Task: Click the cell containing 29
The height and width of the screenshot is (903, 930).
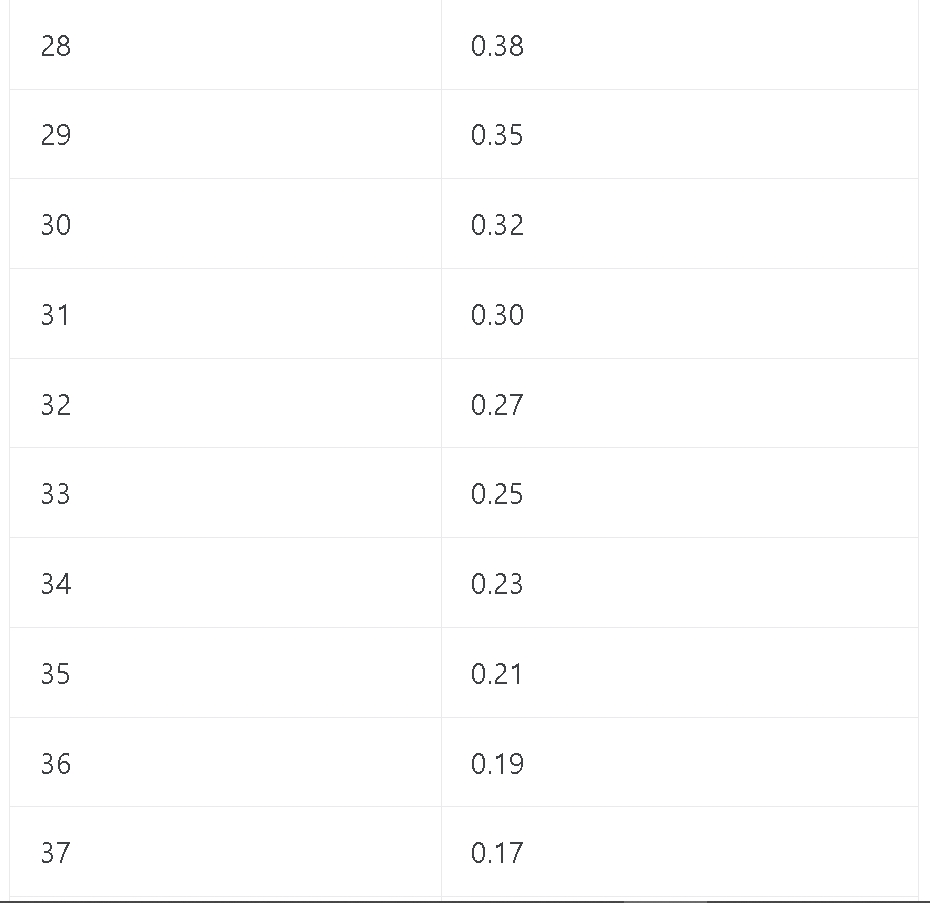Action: point(225,134)
